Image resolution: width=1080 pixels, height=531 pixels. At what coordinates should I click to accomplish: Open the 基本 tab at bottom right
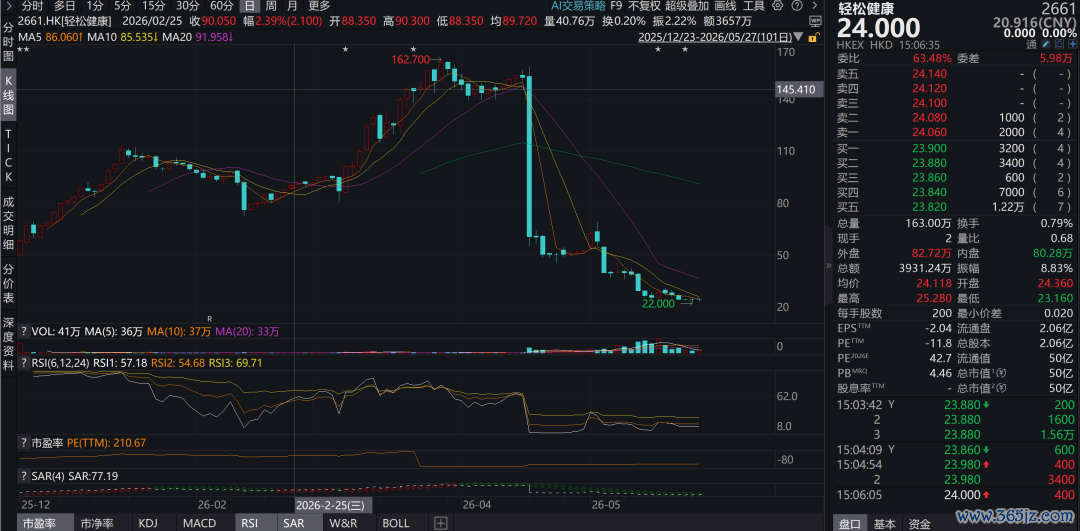884,523
